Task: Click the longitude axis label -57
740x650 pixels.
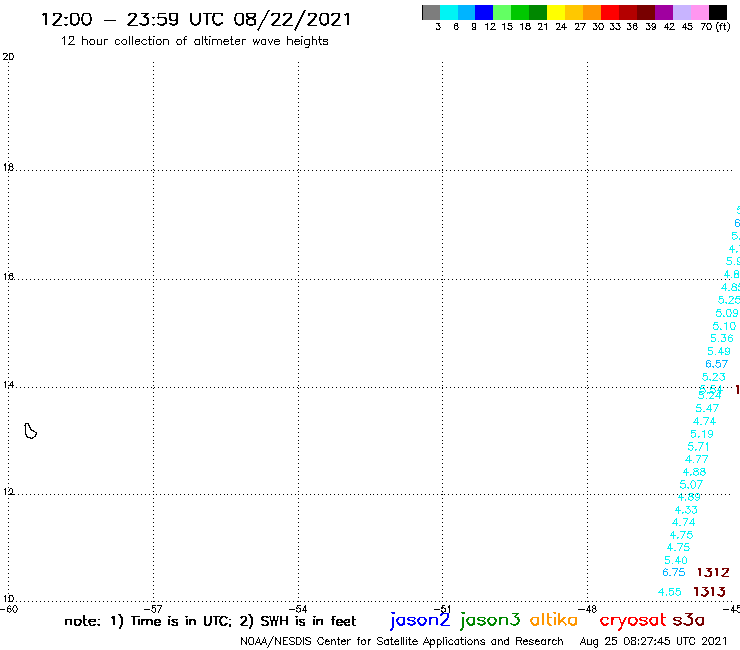Action: point(153,609)
